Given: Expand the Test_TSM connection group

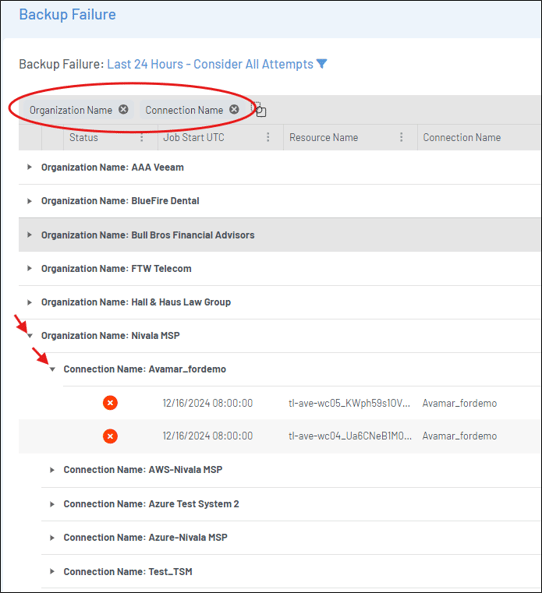Looking at the screenshot, I should pyautogui.click(x=52, y=571).
